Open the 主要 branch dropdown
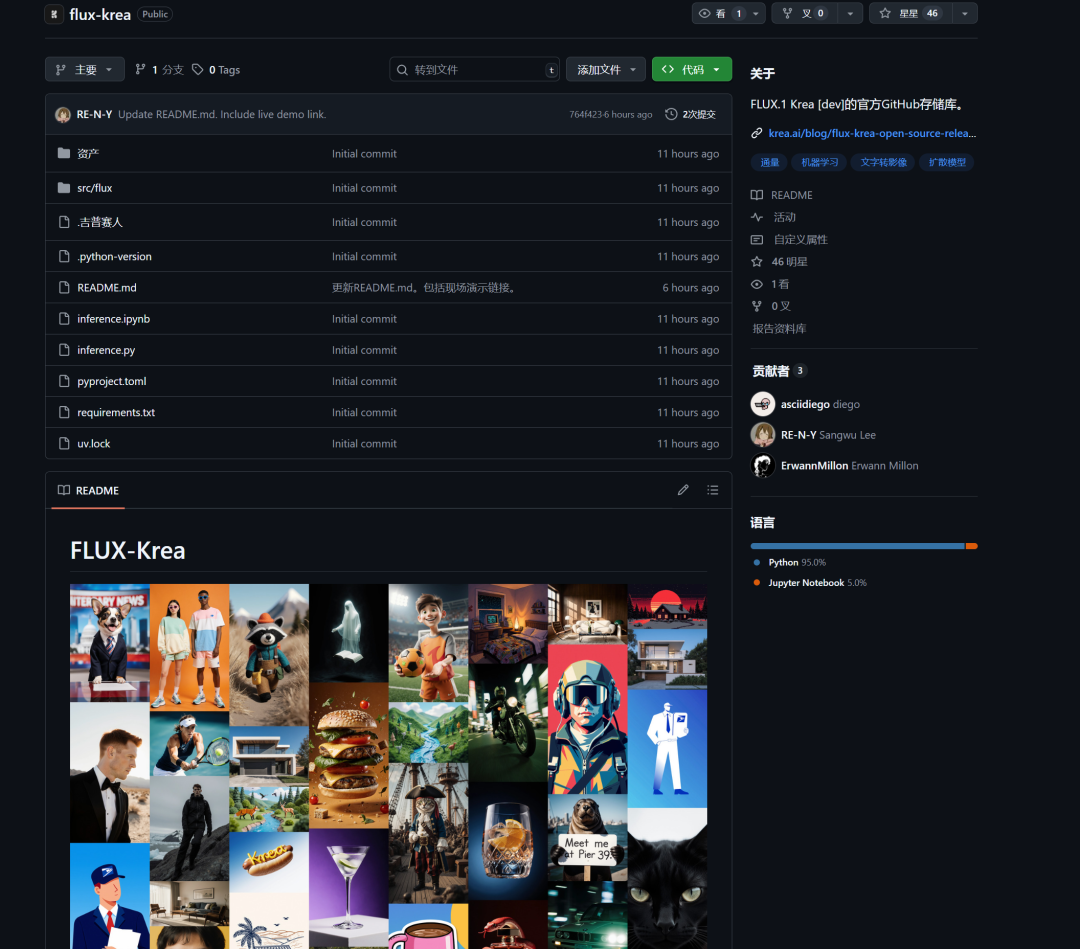1080x949 pixels. (x=85, y=70)
